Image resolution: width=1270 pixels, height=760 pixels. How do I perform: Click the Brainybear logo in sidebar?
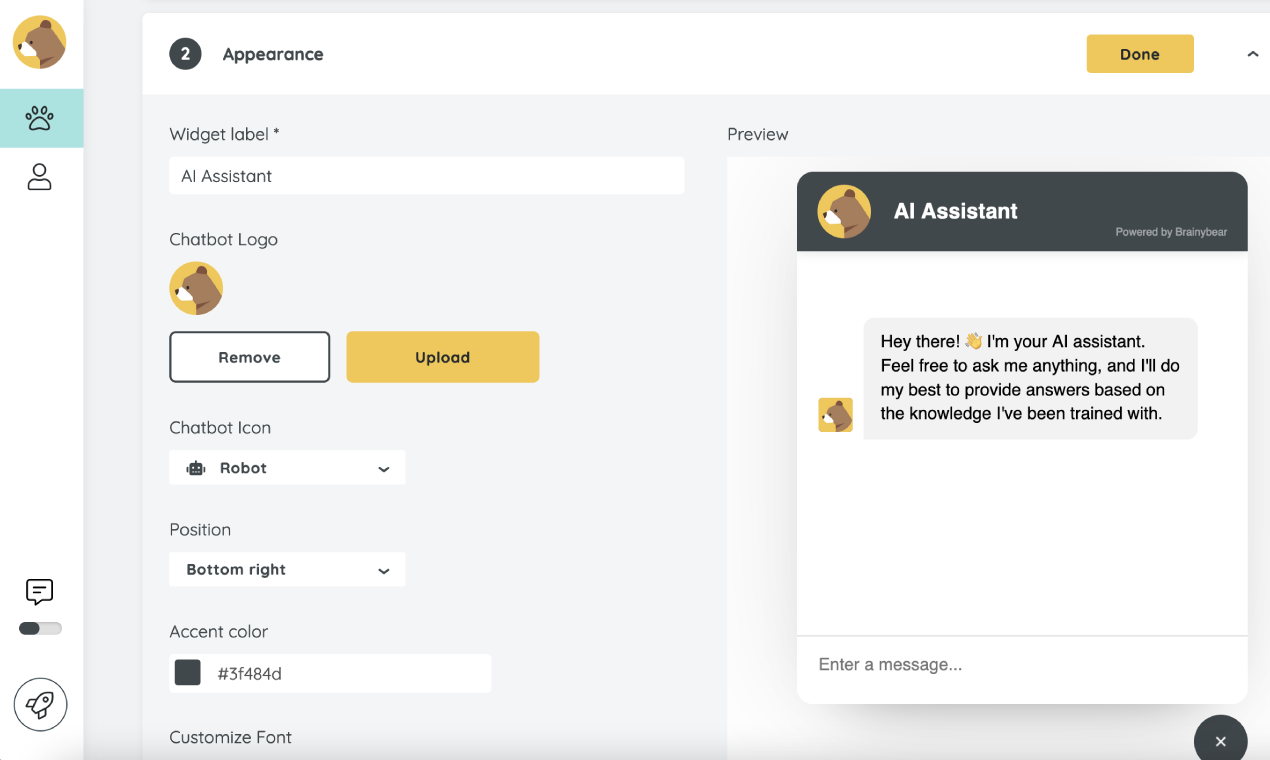coord(40,43)
